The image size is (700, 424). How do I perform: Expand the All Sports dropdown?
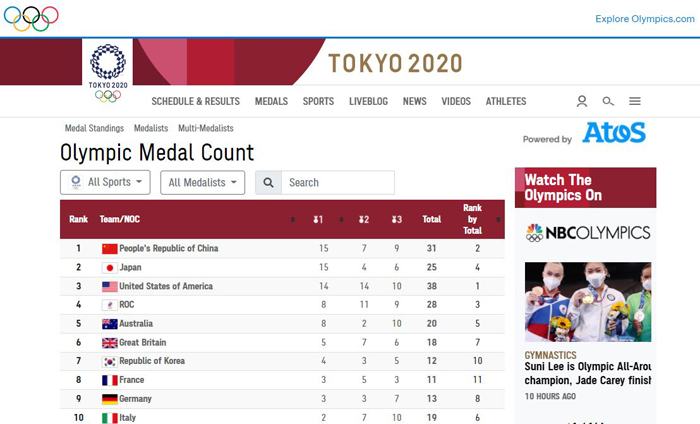pyautogui.click(x=105, y=182)
